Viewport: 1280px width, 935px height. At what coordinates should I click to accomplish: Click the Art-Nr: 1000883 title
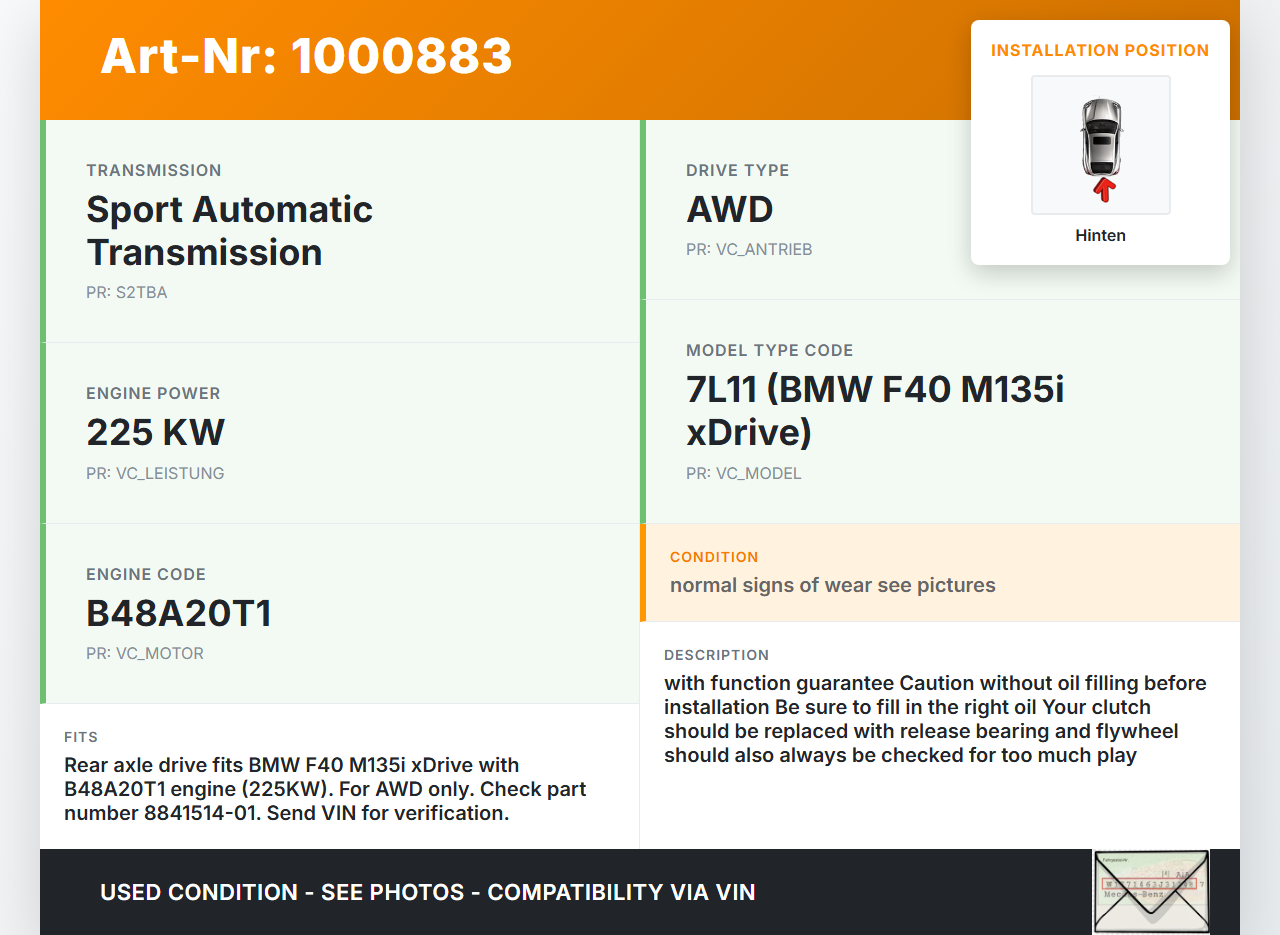tap(306, 56)
